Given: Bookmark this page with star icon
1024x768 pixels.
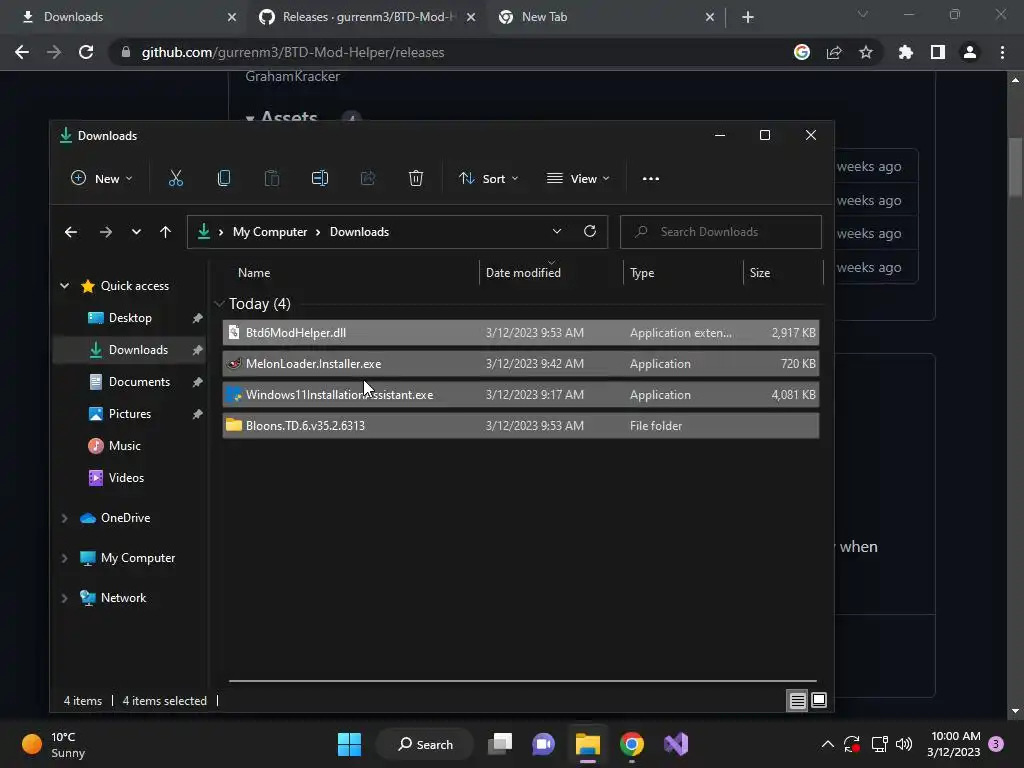Looking at the screenshot, I should pos(866,52).
